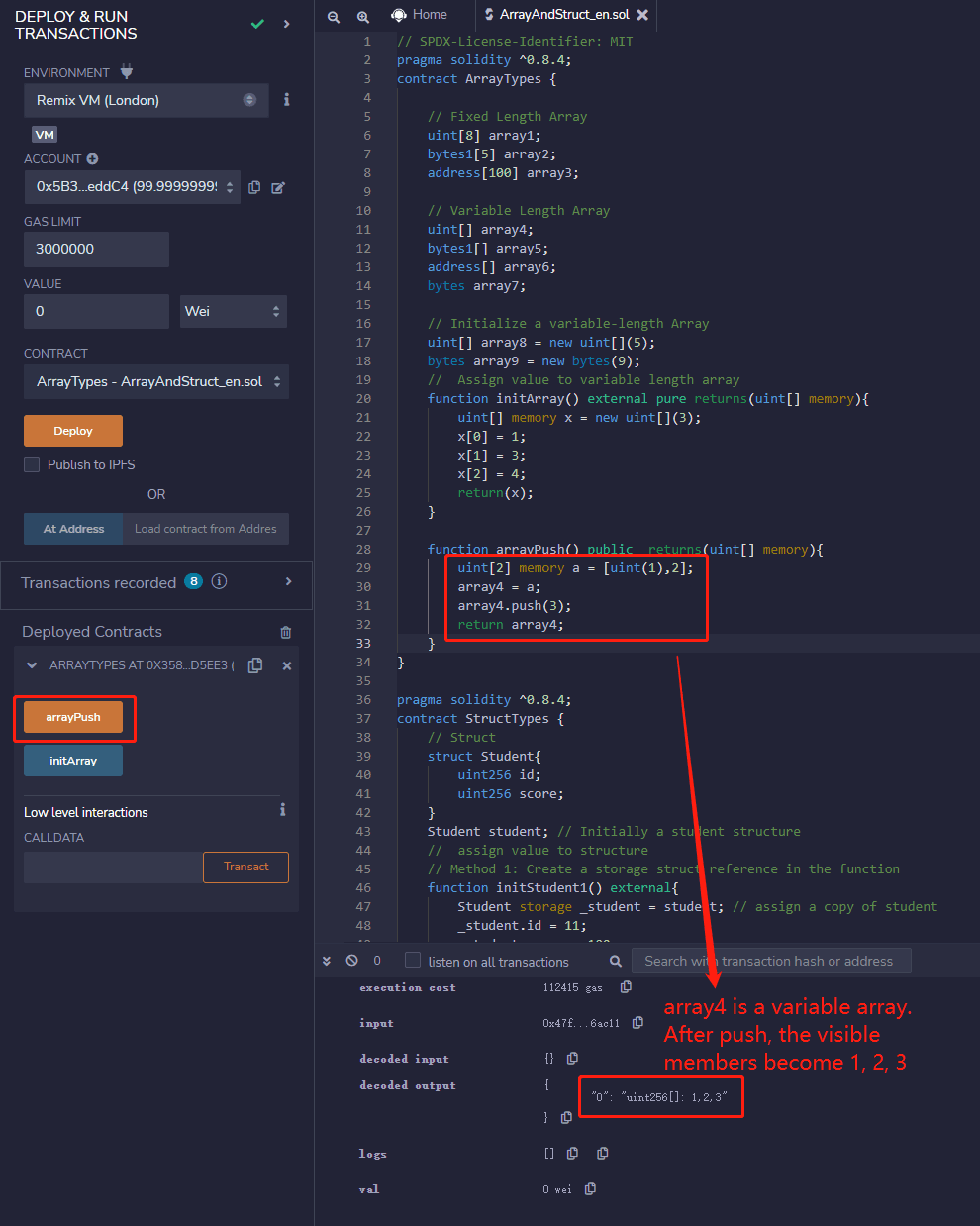Copy the decoded output value

click(x=566, y=1117)
